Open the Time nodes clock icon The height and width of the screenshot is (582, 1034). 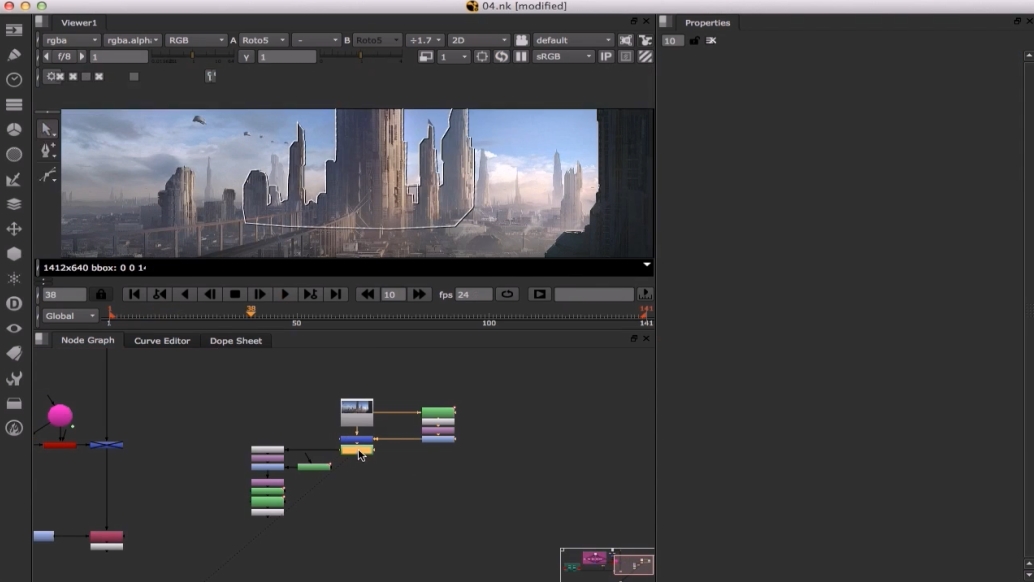click(x=14, y=80)
